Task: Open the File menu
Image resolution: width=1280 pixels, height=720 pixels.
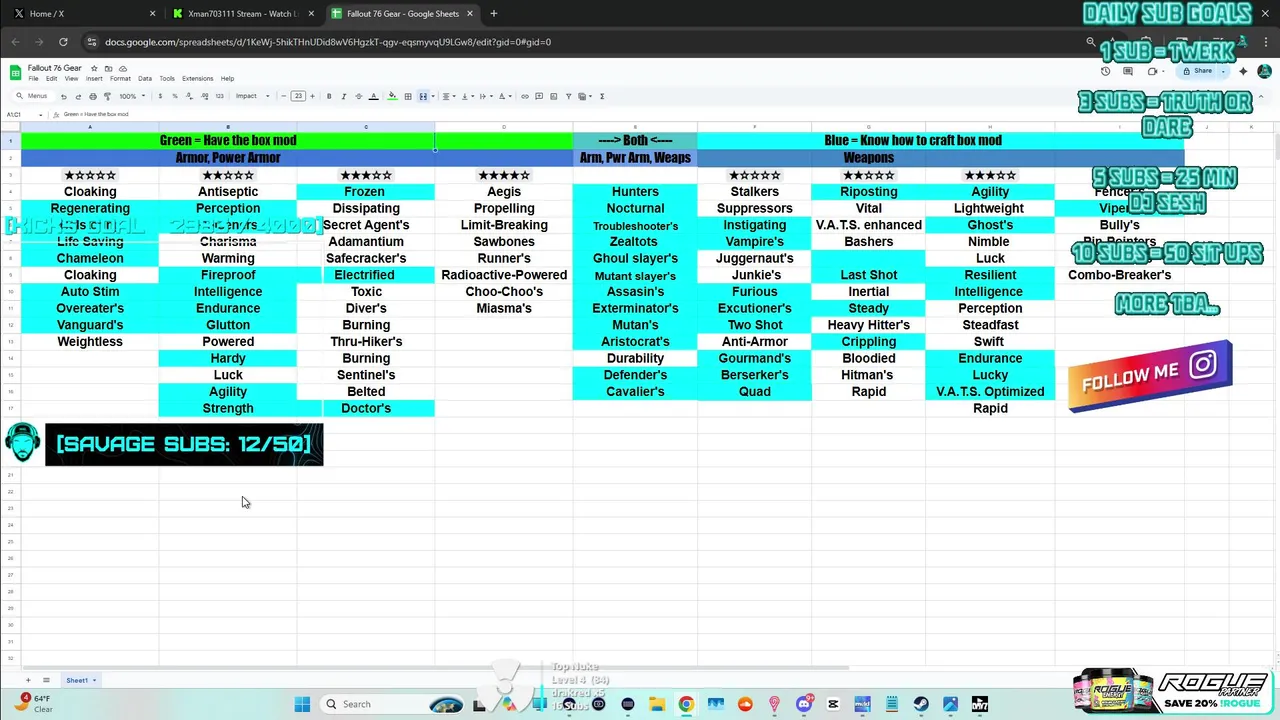Action: point(33,78)
